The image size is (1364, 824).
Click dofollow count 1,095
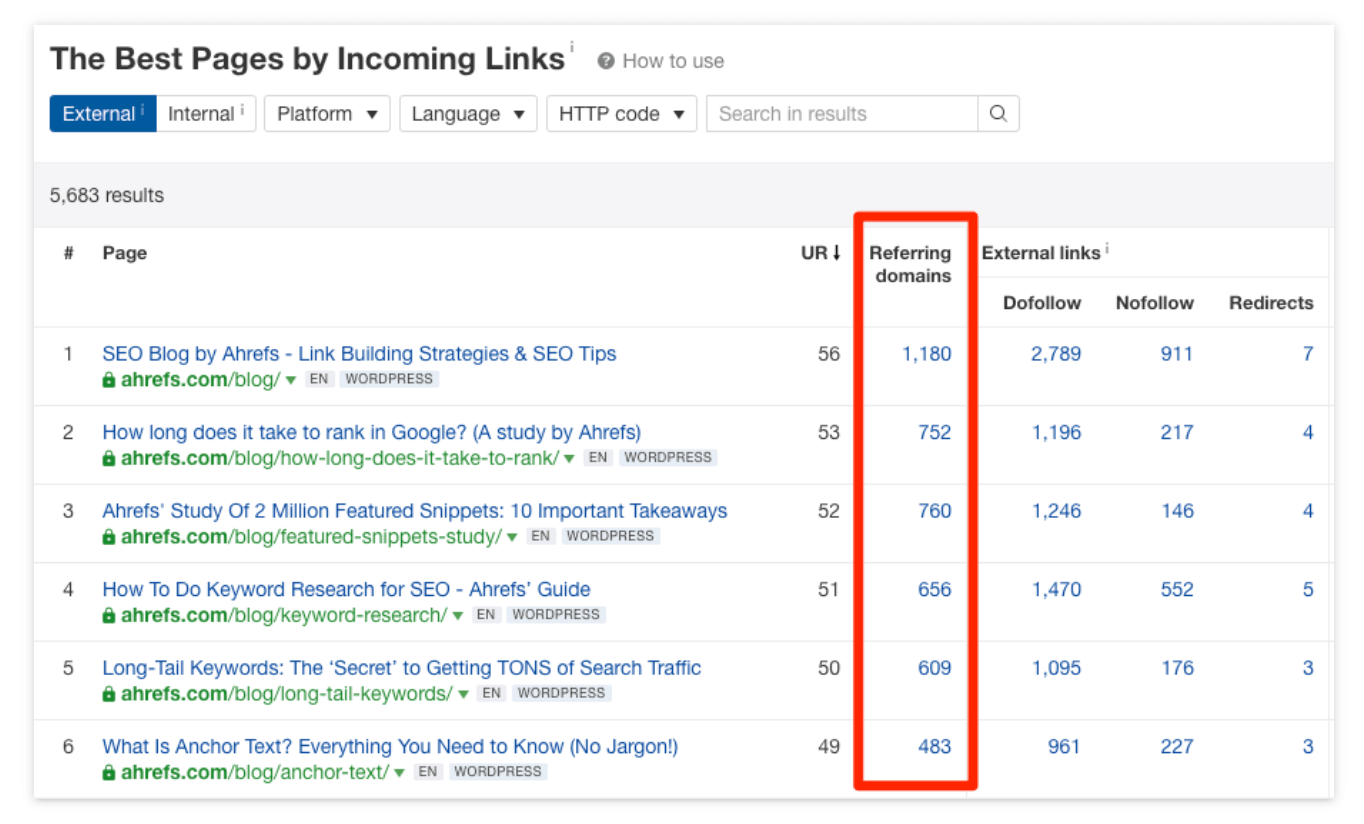pos(1057,668)
